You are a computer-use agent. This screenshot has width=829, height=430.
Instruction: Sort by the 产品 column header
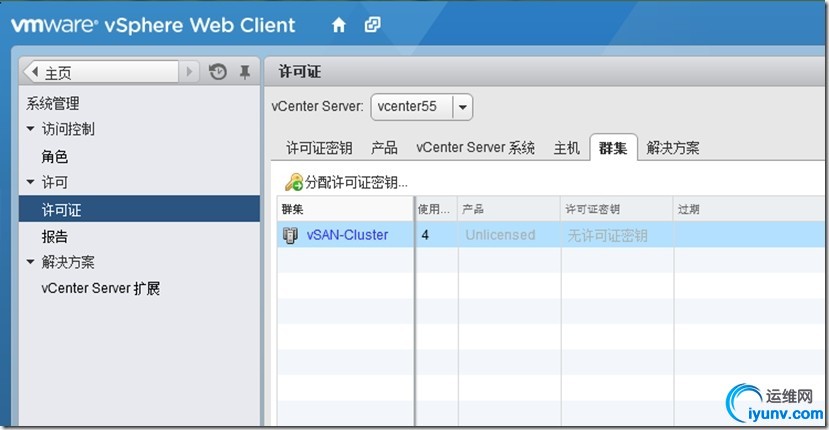pos(509,208)
